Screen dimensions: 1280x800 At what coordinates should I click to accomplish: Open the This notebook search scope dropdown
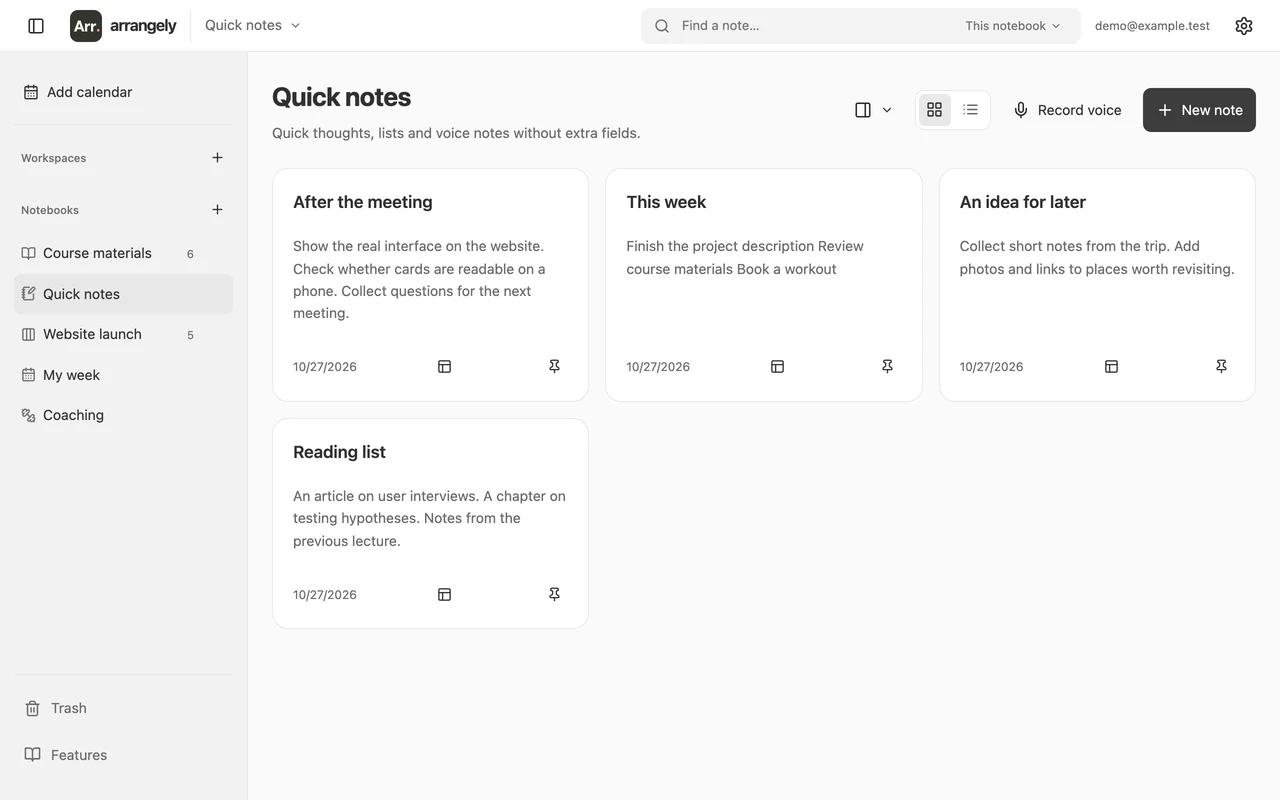click(x=1013, y=26)
